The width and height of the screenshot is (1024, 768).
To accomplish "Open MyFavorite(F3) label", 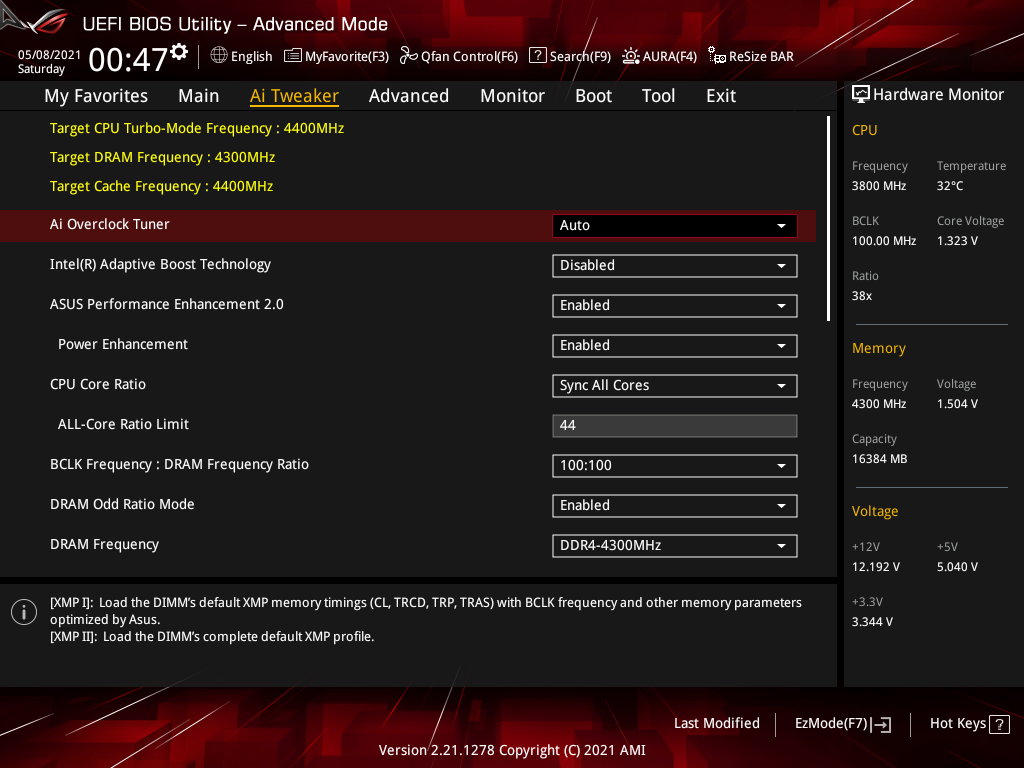I will coord(347,57).
